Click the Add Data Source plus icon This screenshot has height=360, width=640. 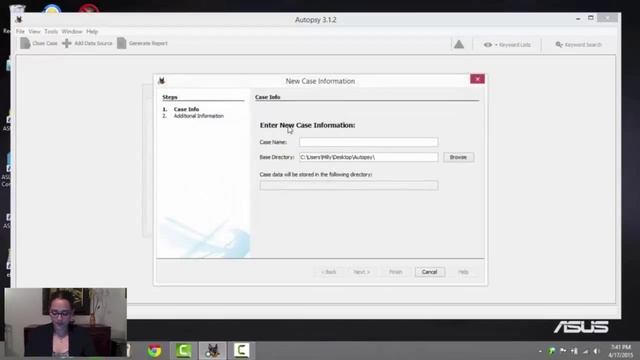[x=67, y=43]
